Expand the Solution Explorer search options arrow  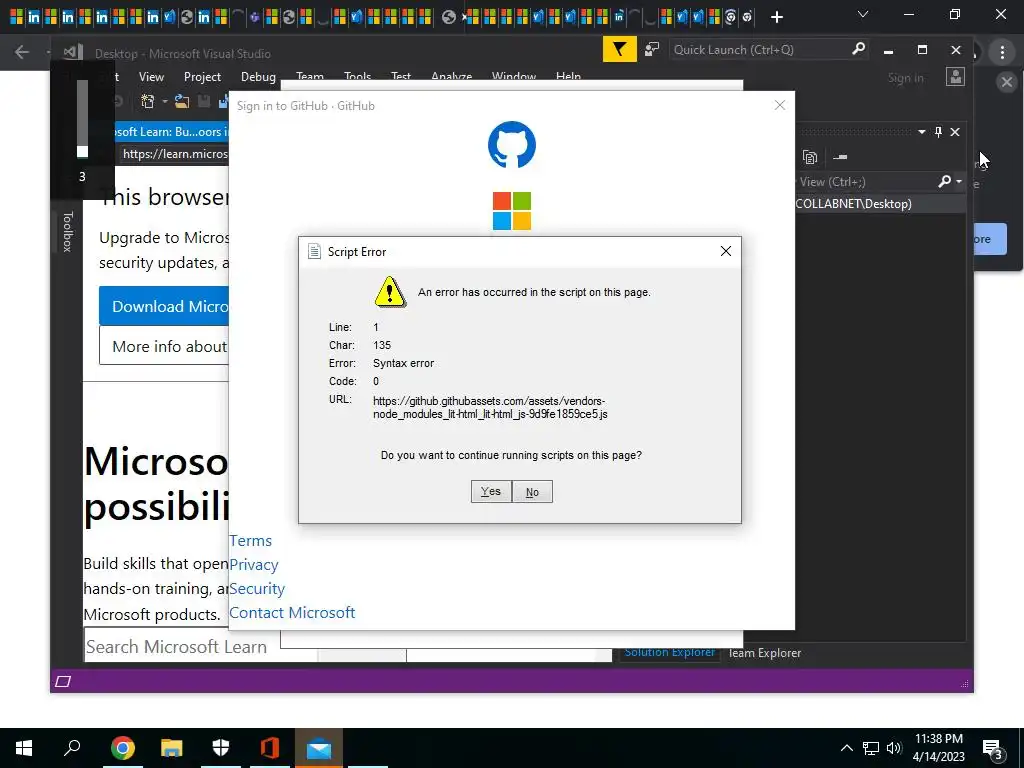(959, 182)
